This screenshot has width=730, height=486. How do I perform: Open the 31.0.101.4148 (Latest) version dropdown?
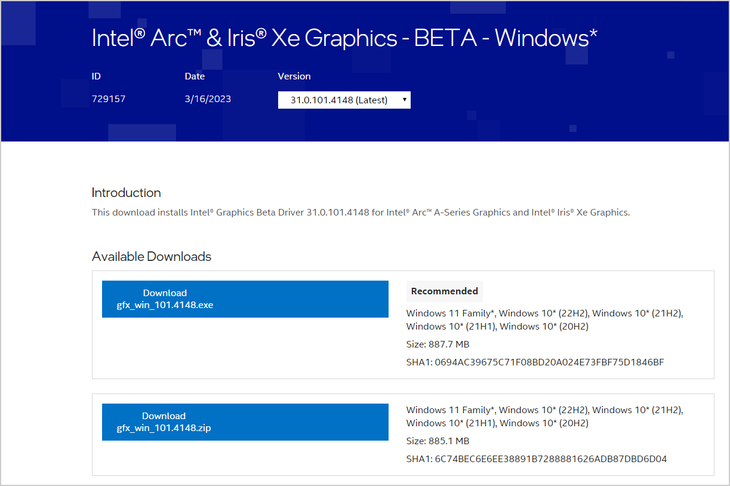(x=344, y=100)
